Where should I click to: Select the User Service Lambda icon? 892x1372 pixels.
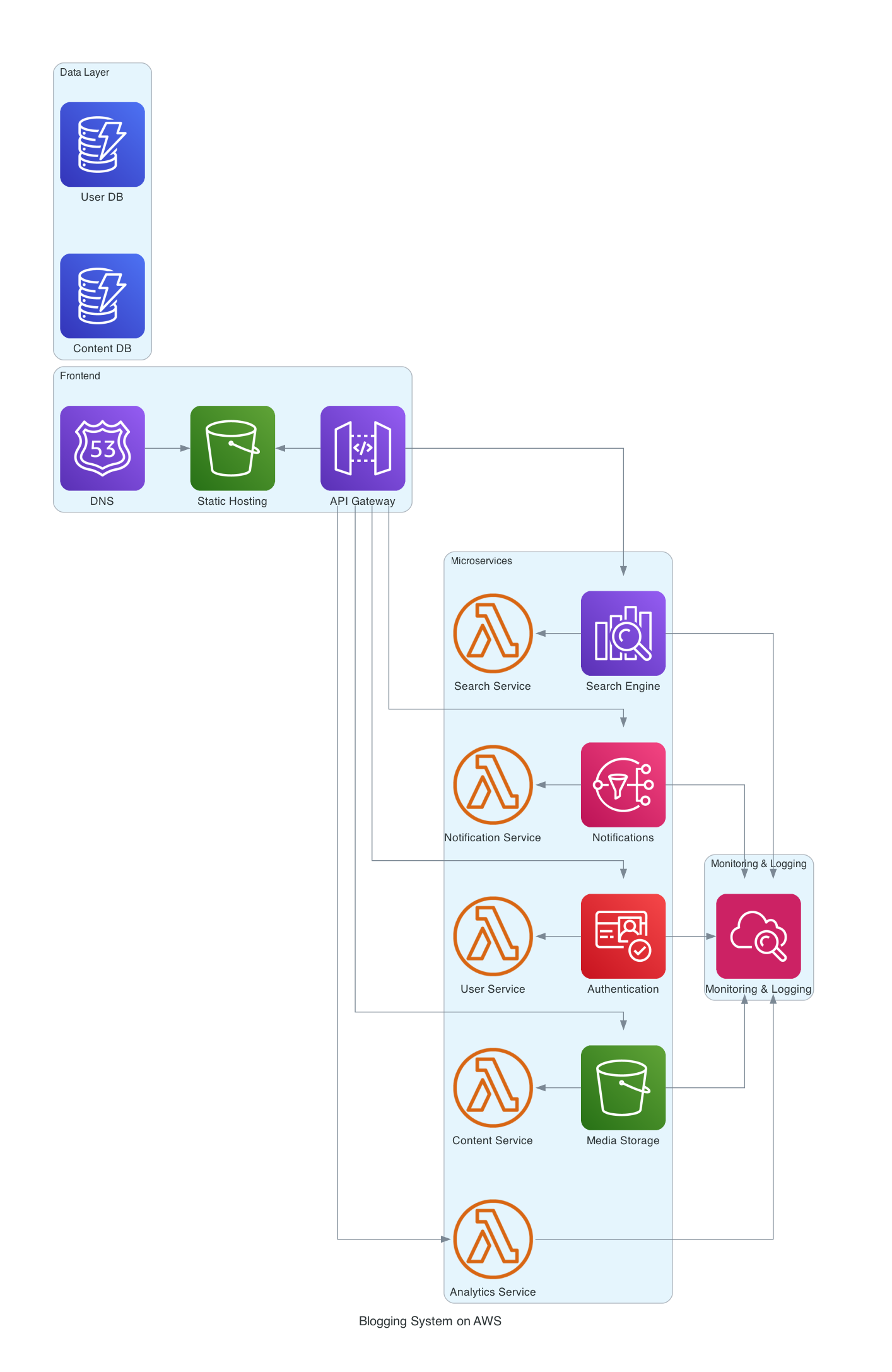pyautogui.click(x=493, y=936)
